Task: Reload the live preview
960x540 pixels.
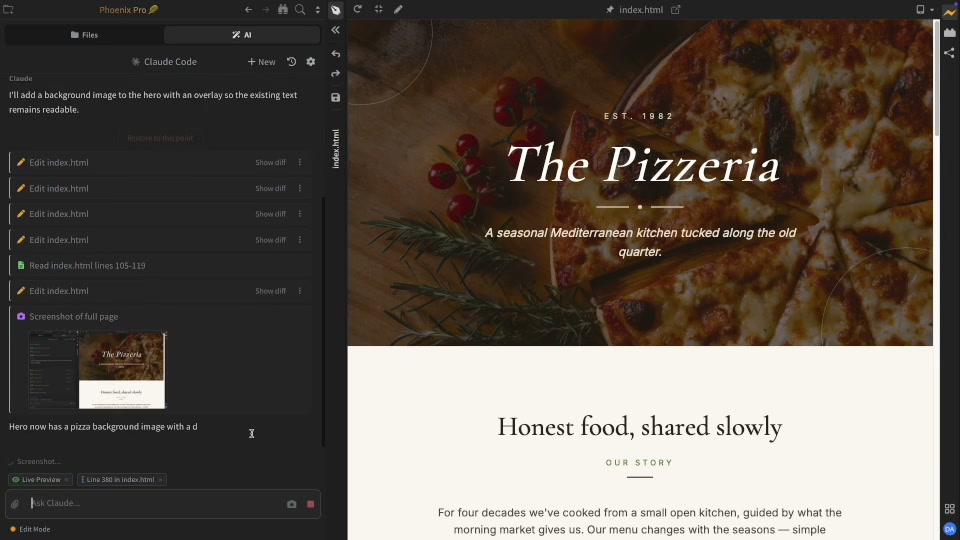Action: tap(358, 9)
